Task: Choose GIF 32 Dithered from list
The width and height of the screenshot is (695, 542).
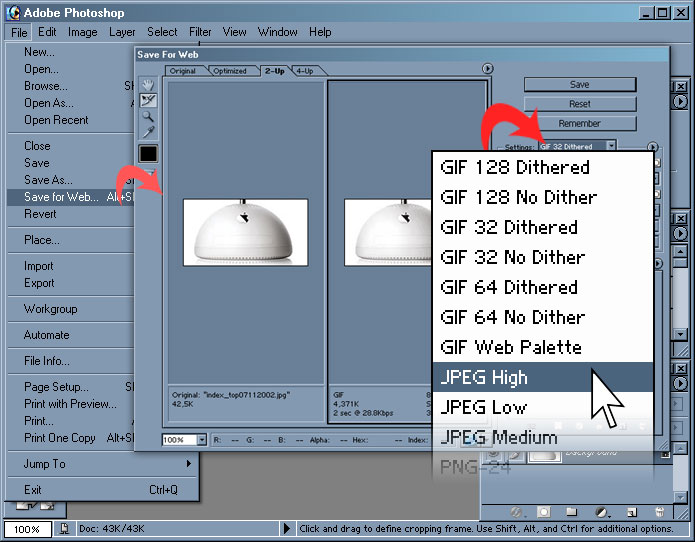Action: 543,227
